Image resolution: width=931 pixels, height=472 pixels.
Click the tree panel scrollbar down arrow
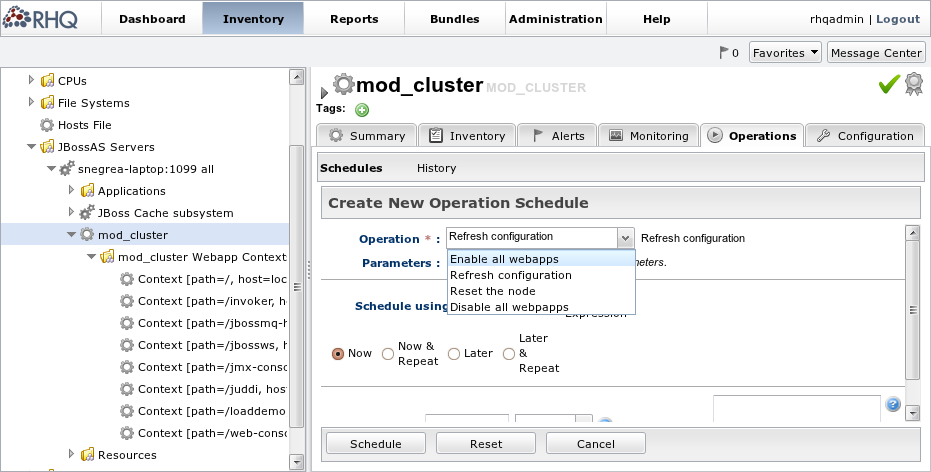coord(296,461)
